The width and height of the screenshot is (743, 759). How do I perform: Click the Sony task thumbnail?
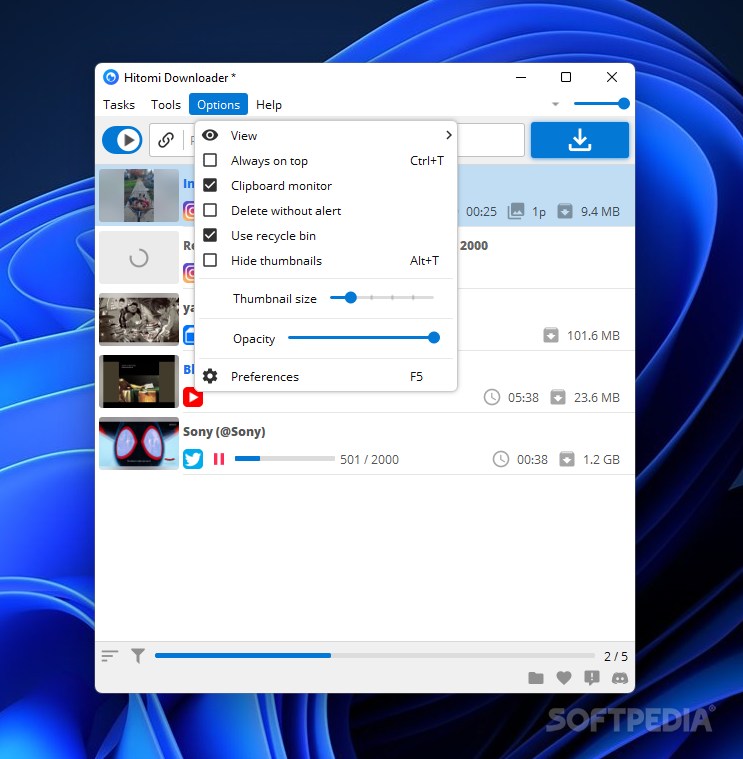(x=139, y=443)
